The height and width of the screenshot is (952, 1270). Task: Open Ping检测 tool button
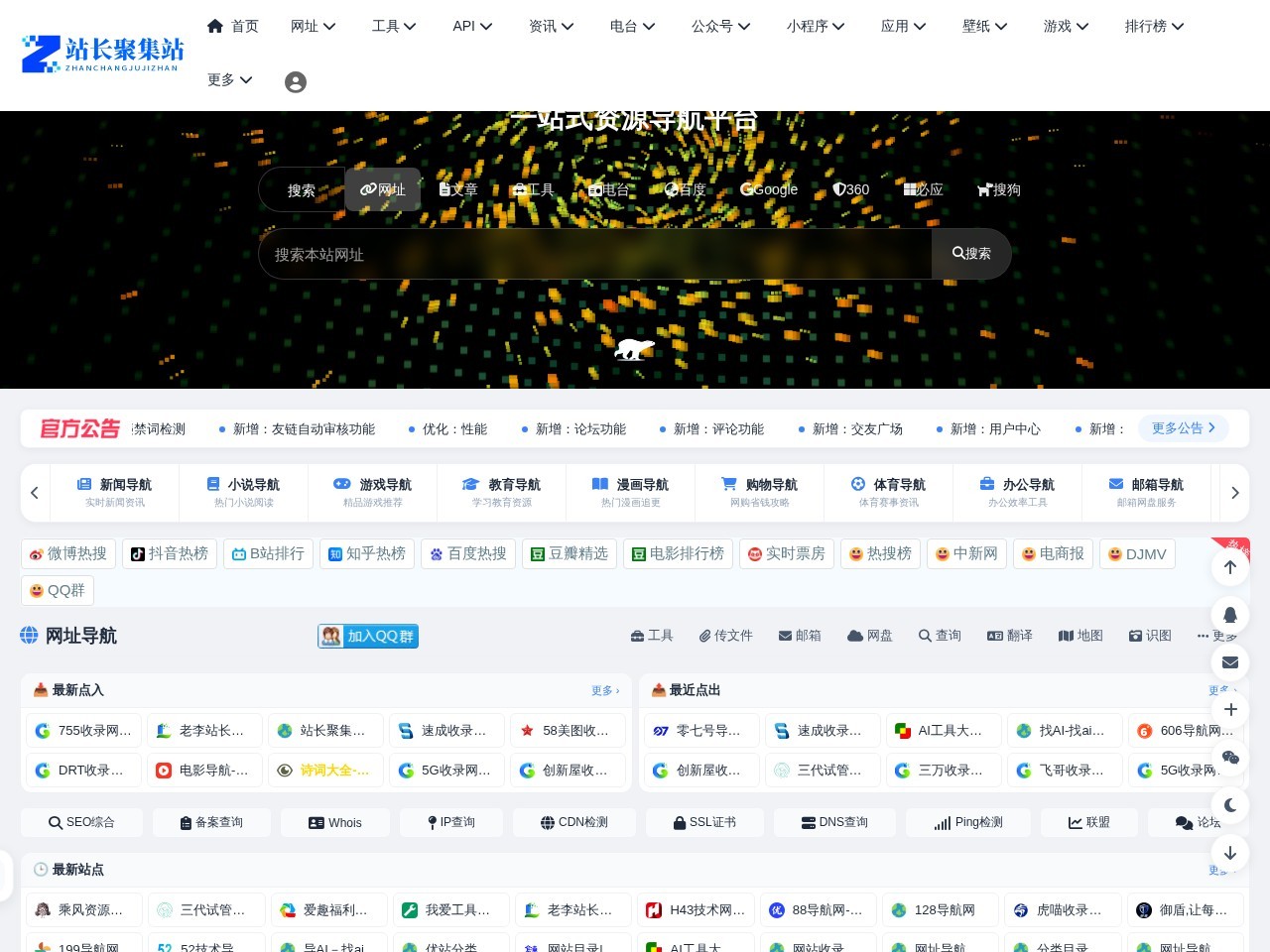968,823
